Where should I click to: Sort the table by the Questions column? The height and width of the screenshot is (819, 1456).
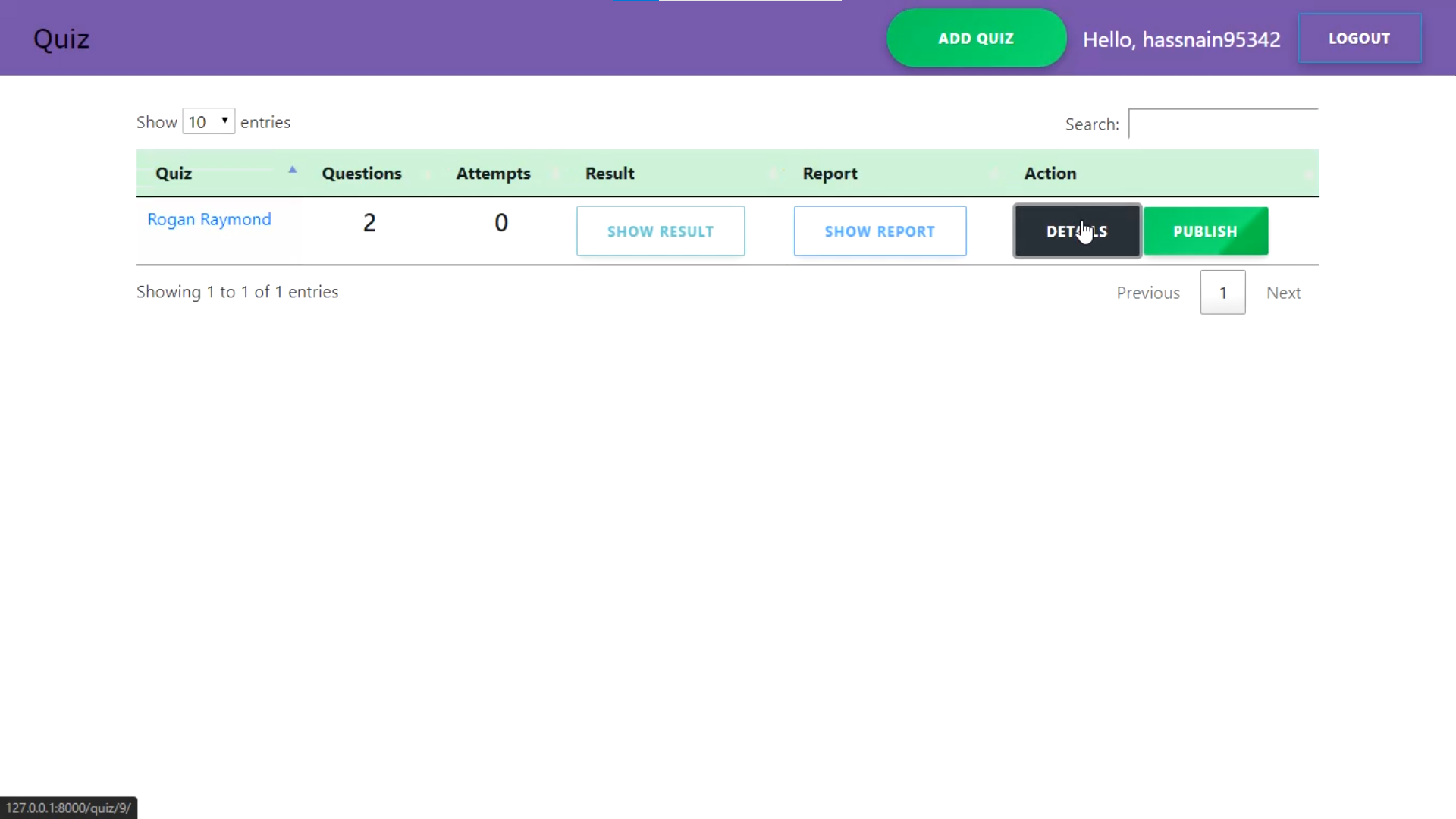point(362,174)
